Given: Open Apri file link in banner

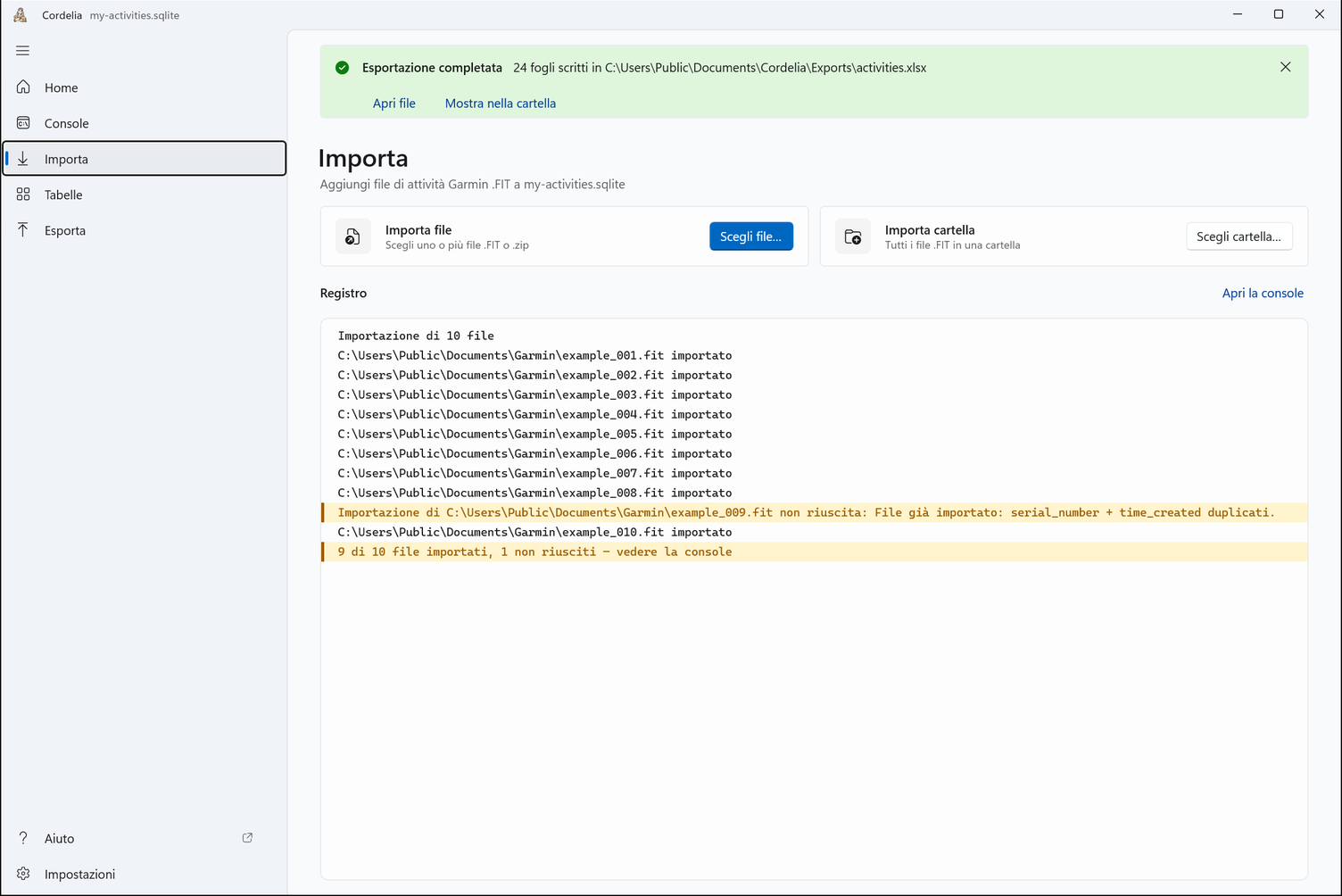Looking at the screenshot, I should [394, 104].
